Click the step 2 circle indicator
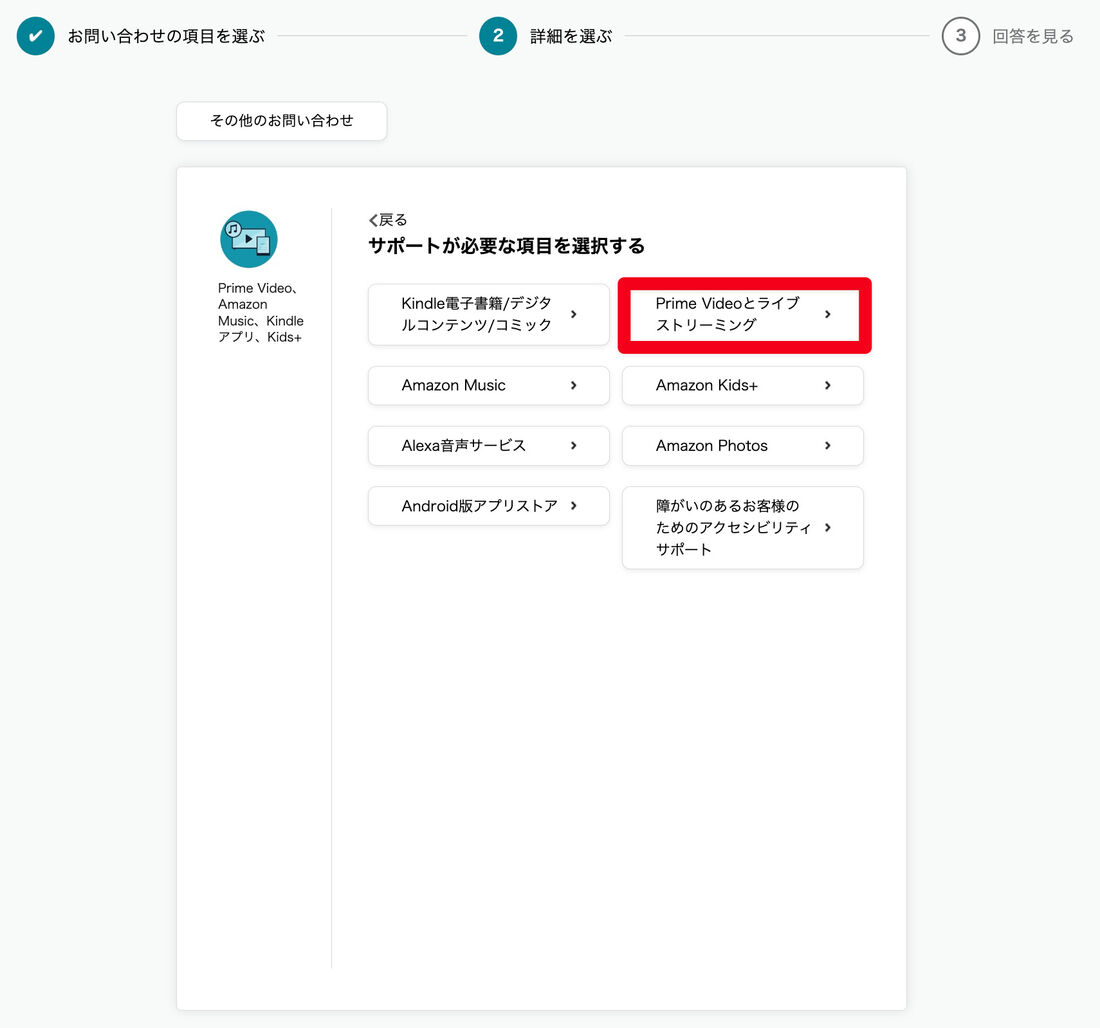This screenshot has width=1100, height=1028. click(498, 36)
